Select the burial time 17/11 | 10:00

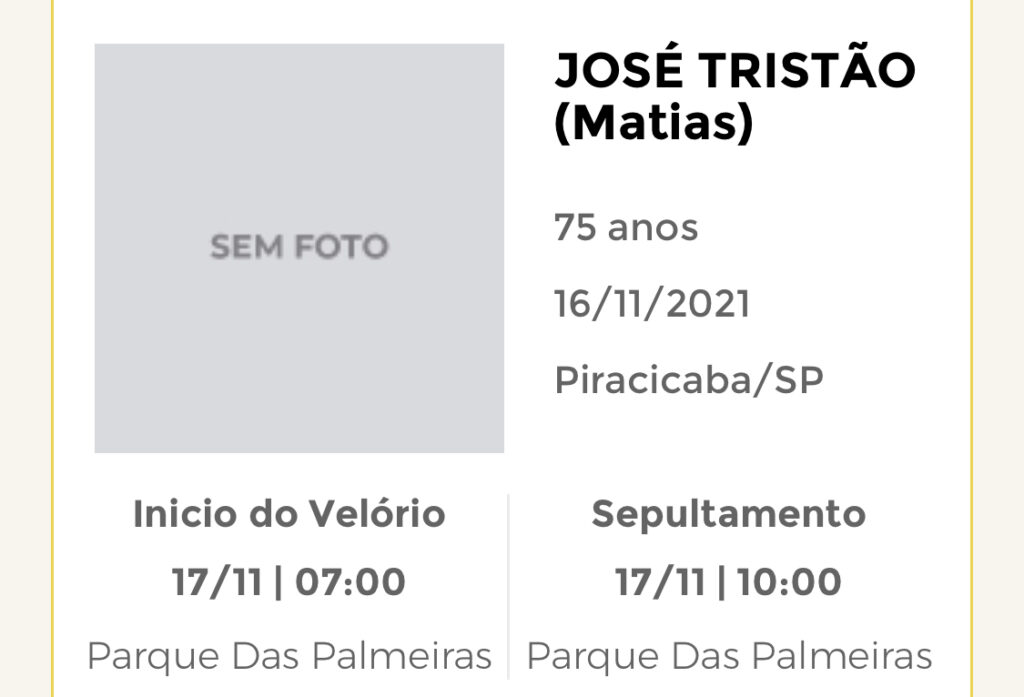(x=728, y=582)
